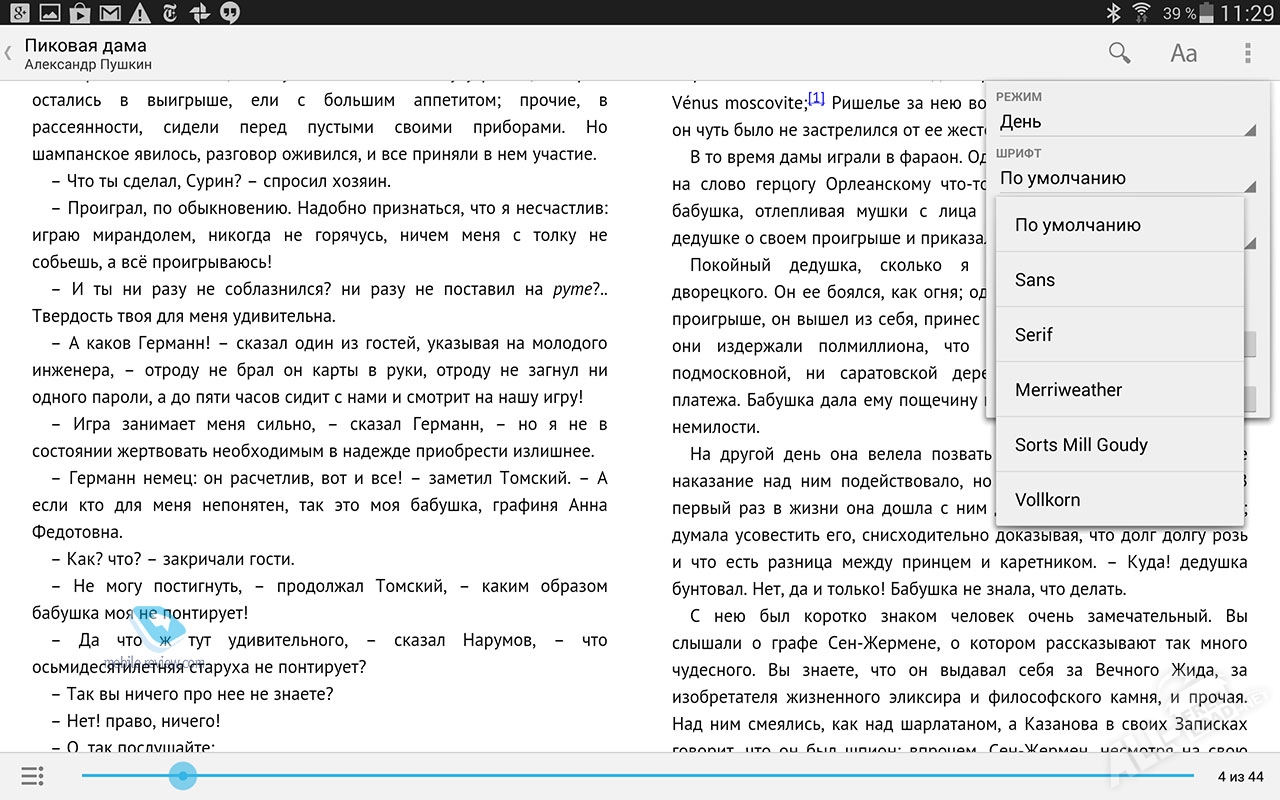The width and height of the screenshot is (1280, 800).
Task: Collapse the Шрифт font dropdown
Action: (1126, 178)
